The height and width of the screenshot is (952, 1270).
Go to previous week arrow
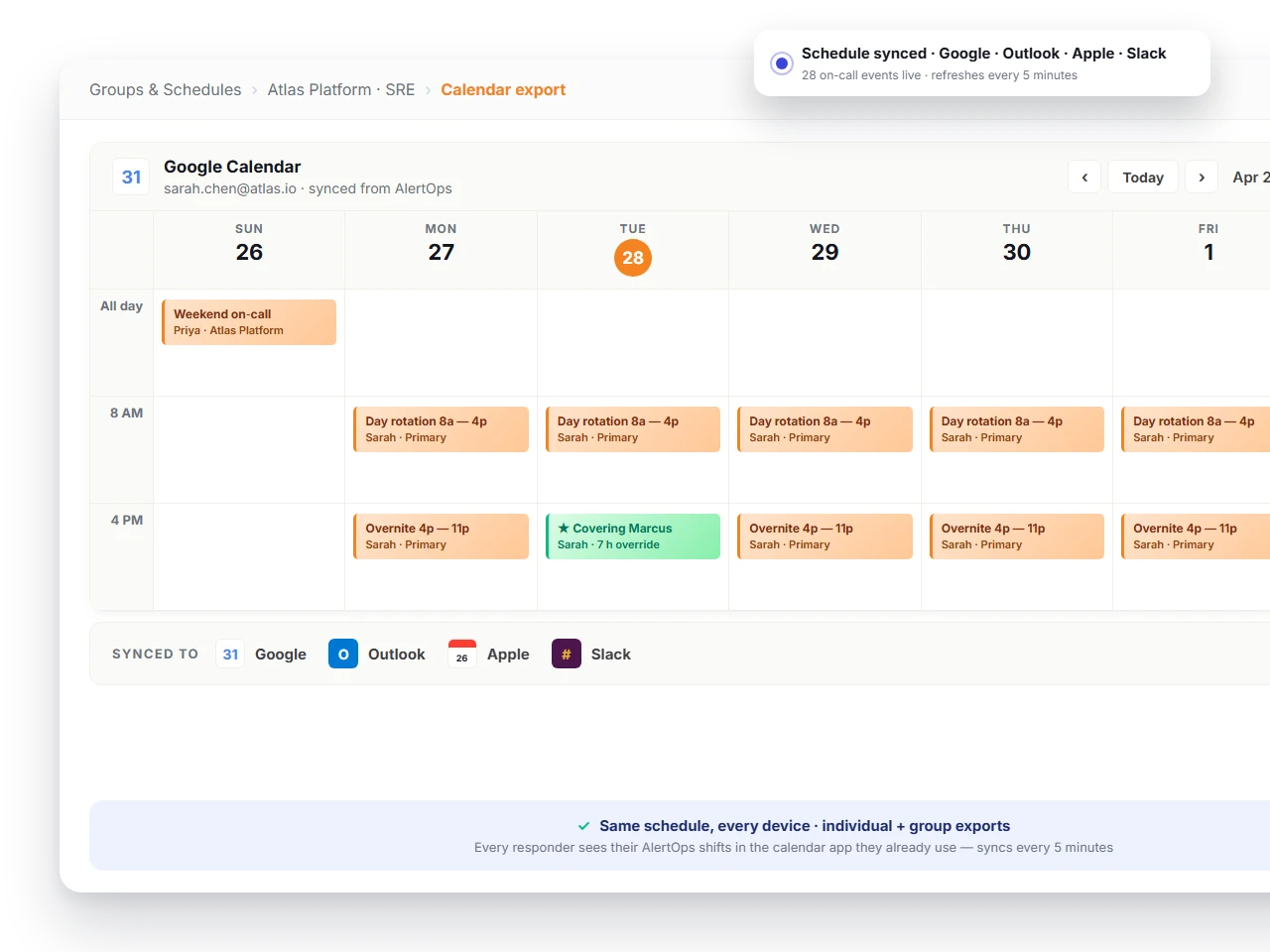pyautogui.click(x=1084, y=178)
